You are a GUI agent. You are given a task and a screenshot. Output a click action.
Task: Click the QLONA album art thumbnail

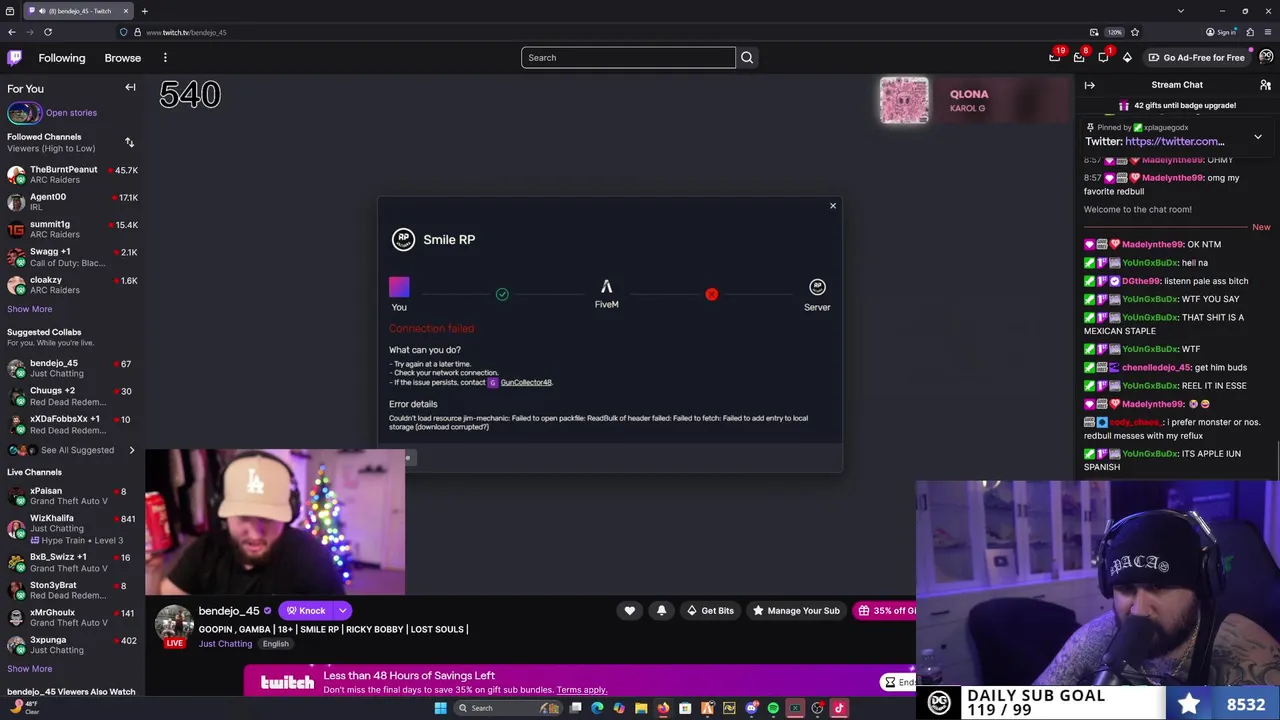[x=904, y=100]
